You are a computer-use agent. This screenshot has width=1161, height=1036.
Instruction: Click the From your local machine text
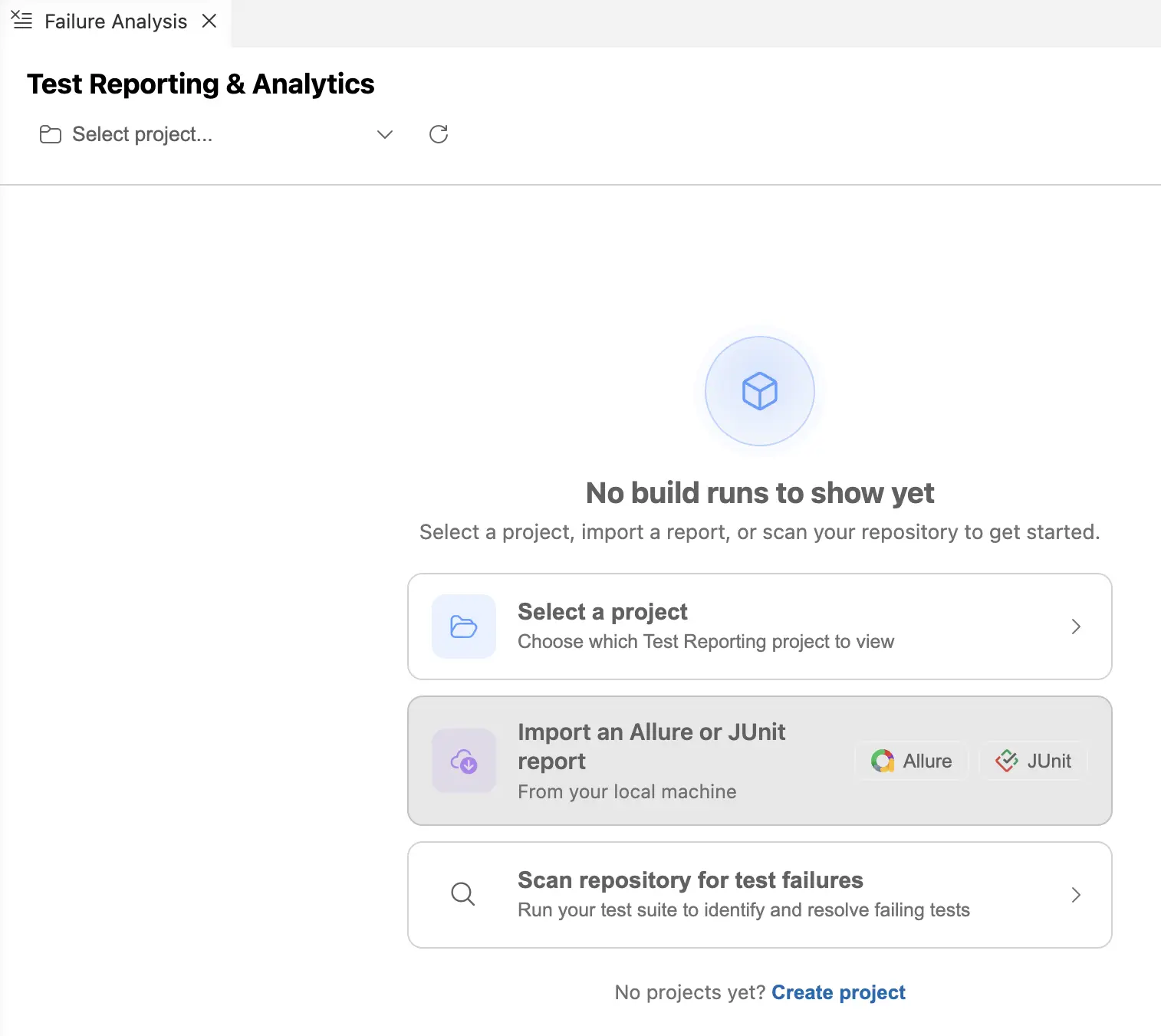(627, 791)
